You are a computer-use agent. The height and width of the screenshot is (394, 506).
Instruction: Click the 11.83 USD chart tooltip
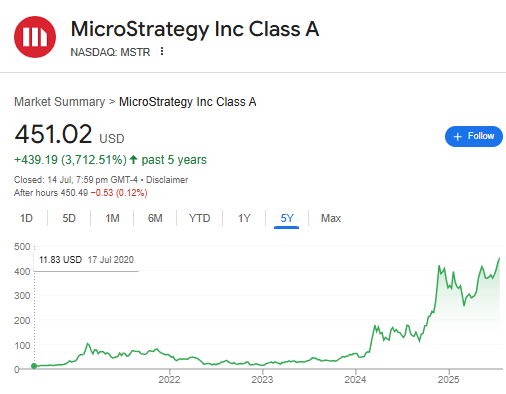(x=86, y=260)
